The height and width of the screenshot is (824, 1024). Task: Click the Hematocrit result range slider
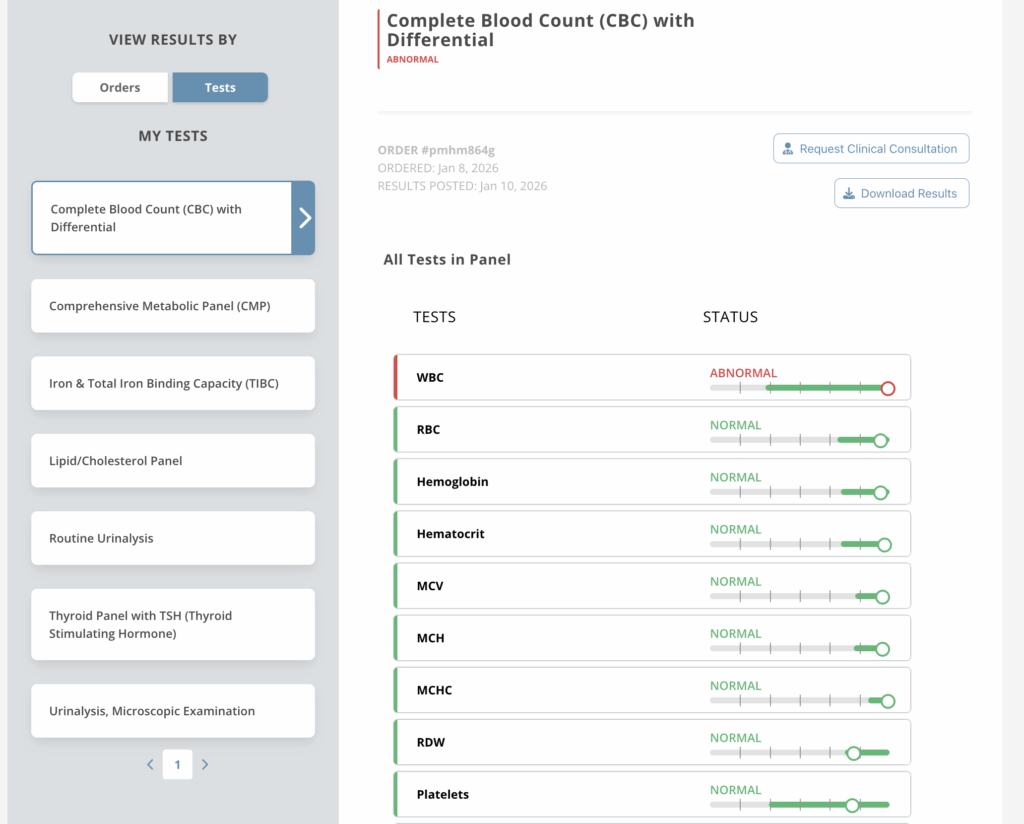800,545
